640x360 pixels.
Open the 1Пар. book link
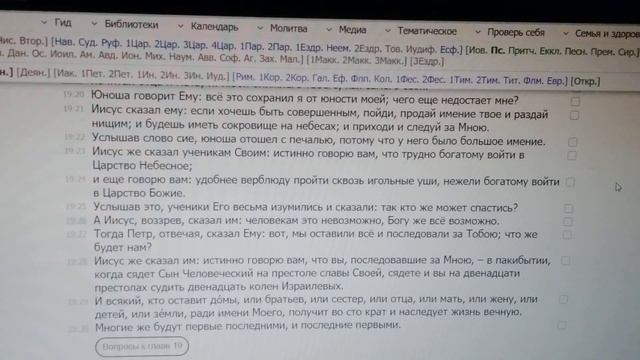click(x=252, y=47)
